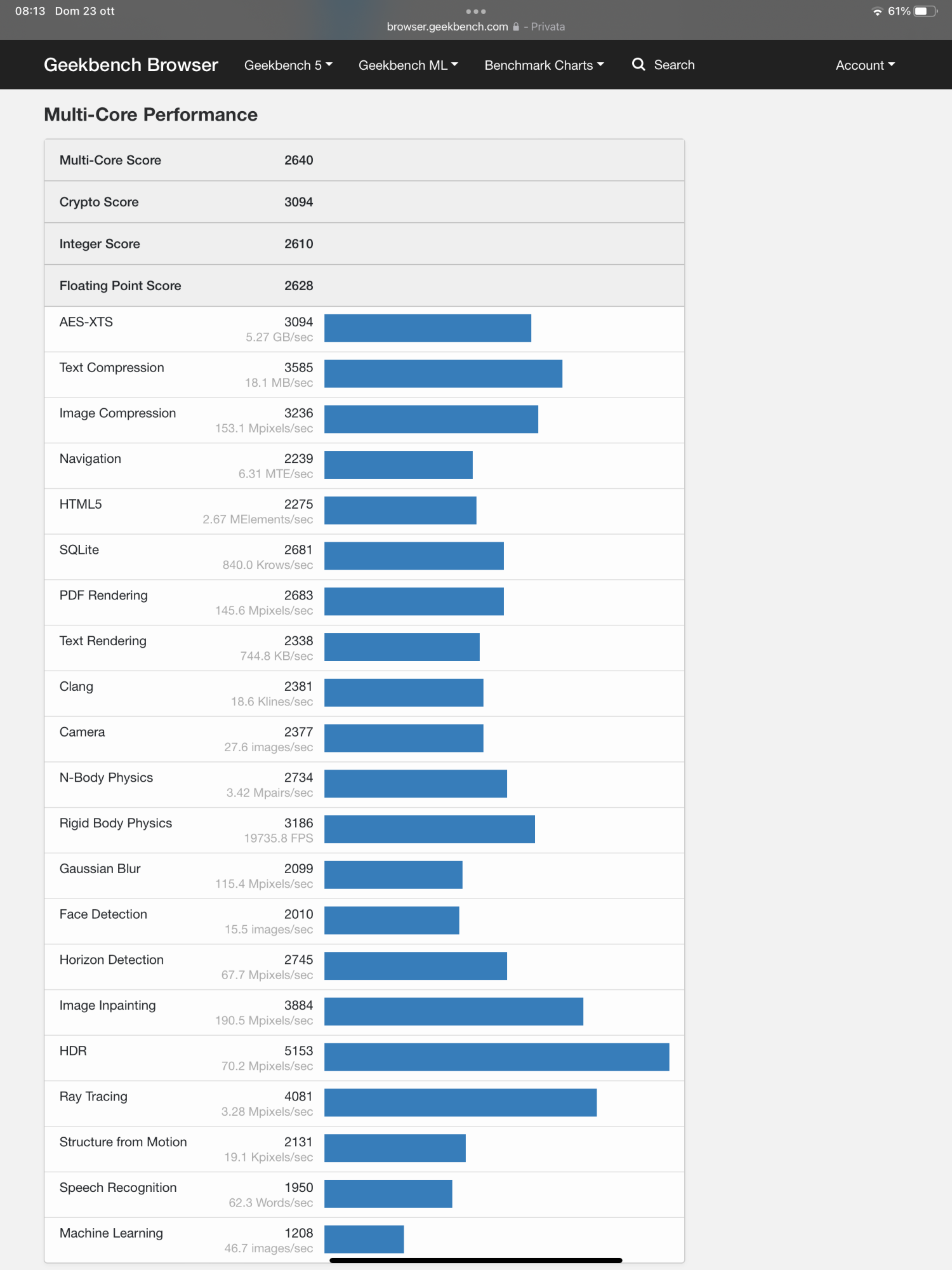The height and width of the screenshot is (1270, 952).
Task: Go to Geekbench Browser home
Action: pyautogui.click(x=131, y=65)
